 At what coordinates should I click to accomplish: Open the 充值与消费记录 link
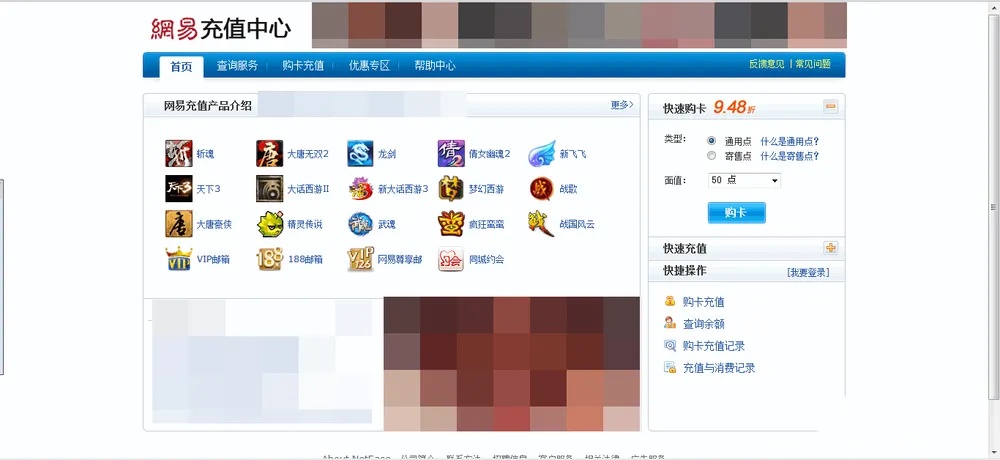pos(719,368)
